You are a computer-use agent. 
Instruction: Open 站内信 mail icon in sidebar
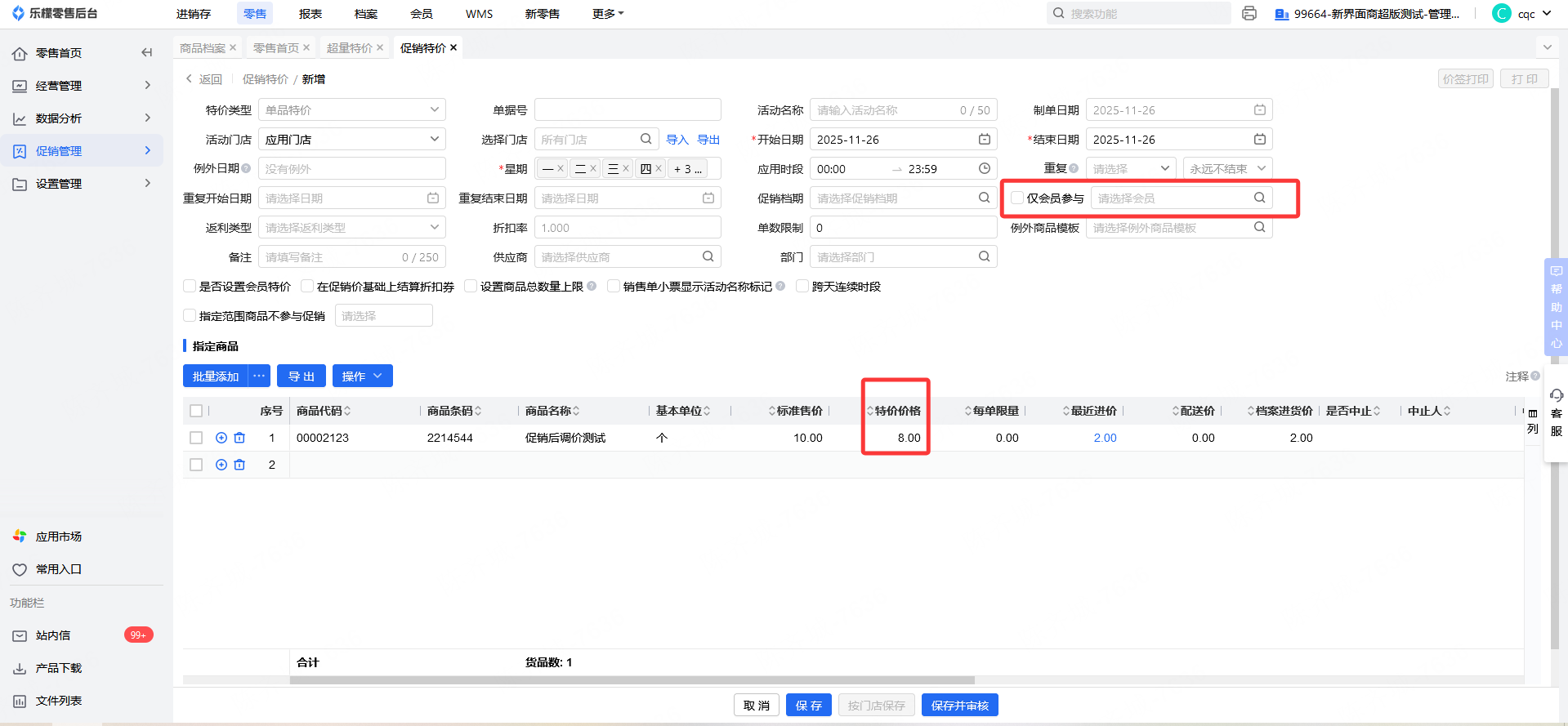coord(20,635)
